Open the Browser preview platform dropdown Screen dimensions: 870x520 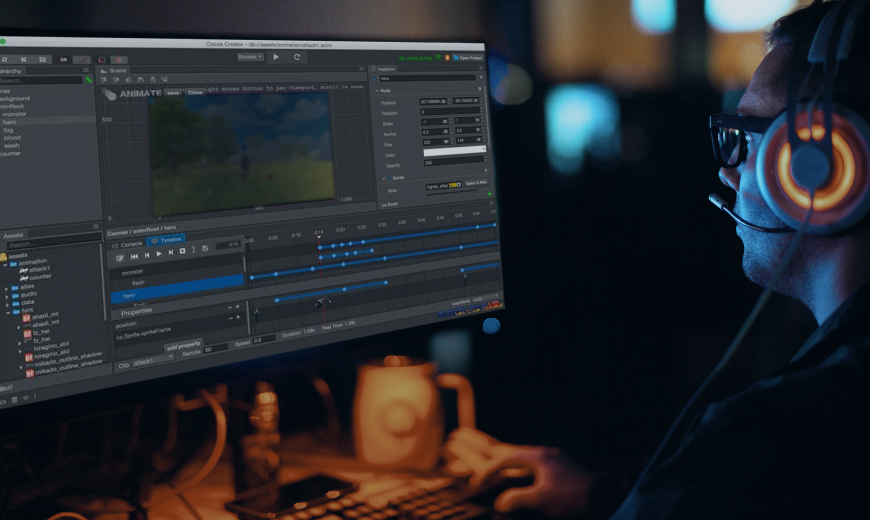pos(250,57)
